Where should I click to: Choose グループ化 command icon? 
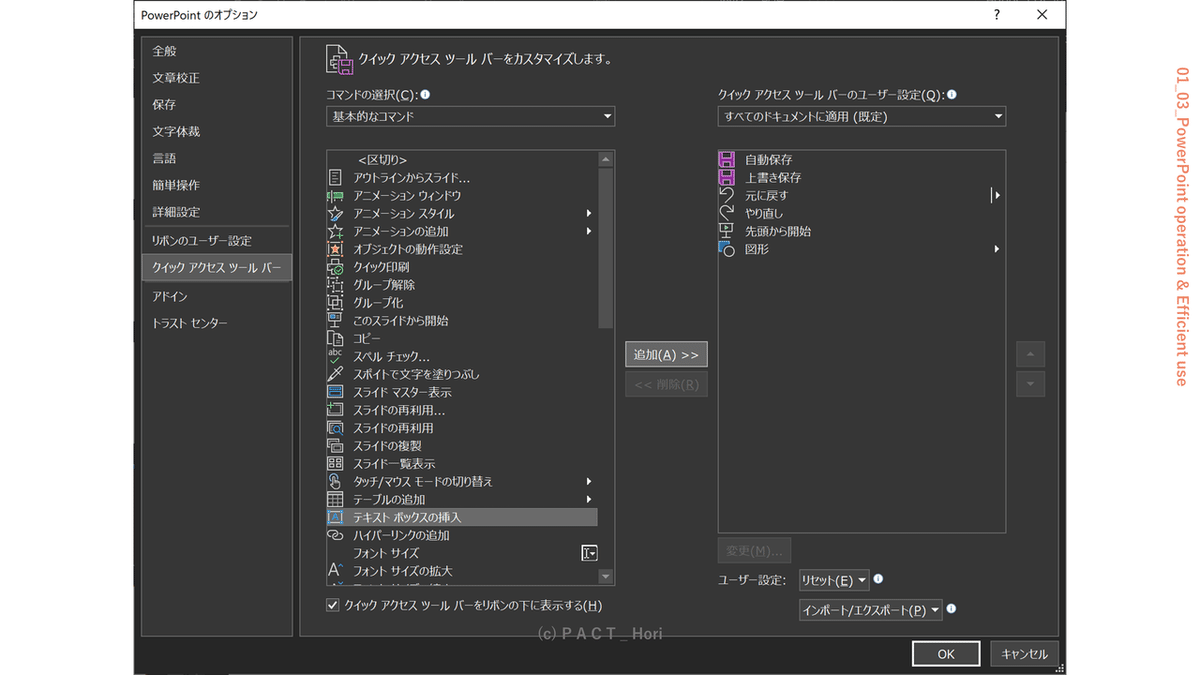[x=335, y=303]
